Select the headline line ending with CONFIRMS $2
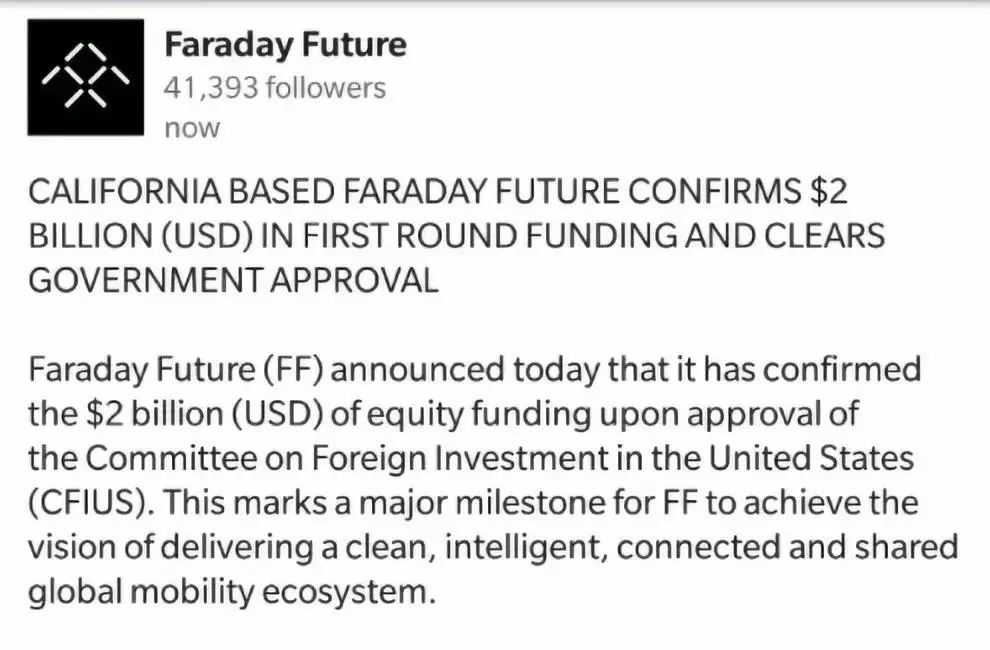This screenshot has width=990, height=650. point(438,191)
